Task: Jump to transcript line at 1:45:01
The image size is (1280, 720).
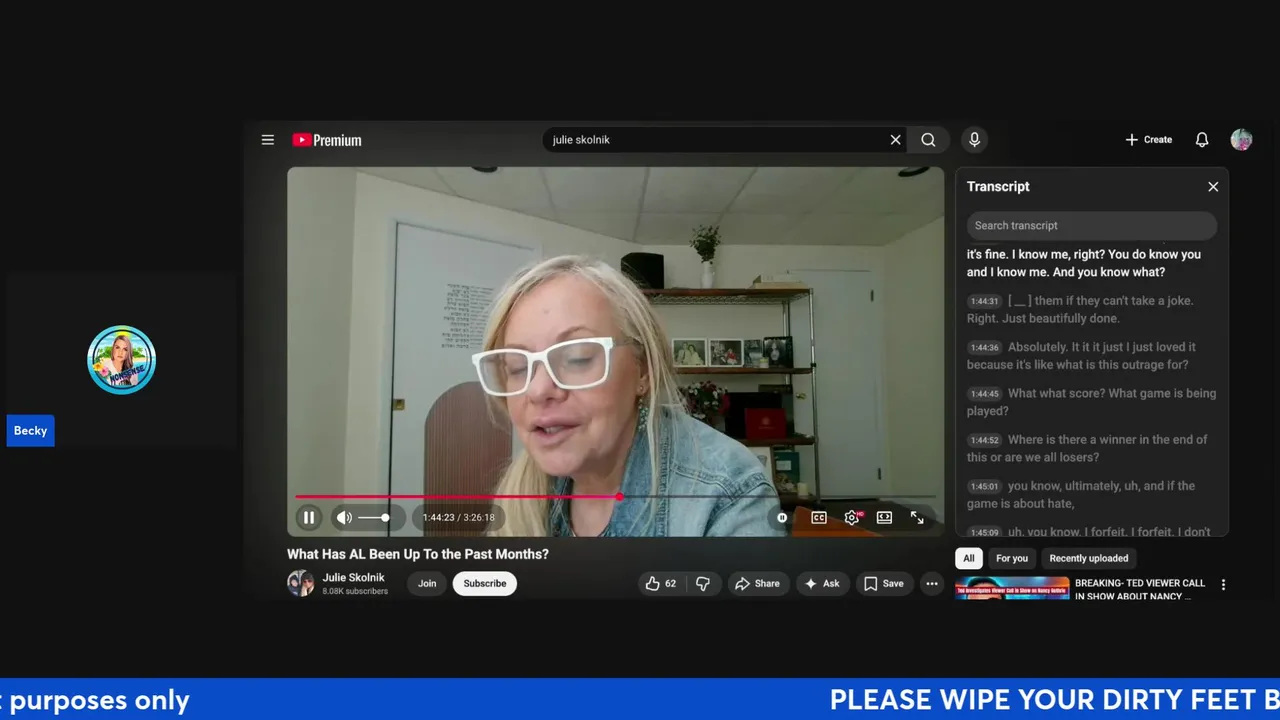Action: pos(1091,494)
